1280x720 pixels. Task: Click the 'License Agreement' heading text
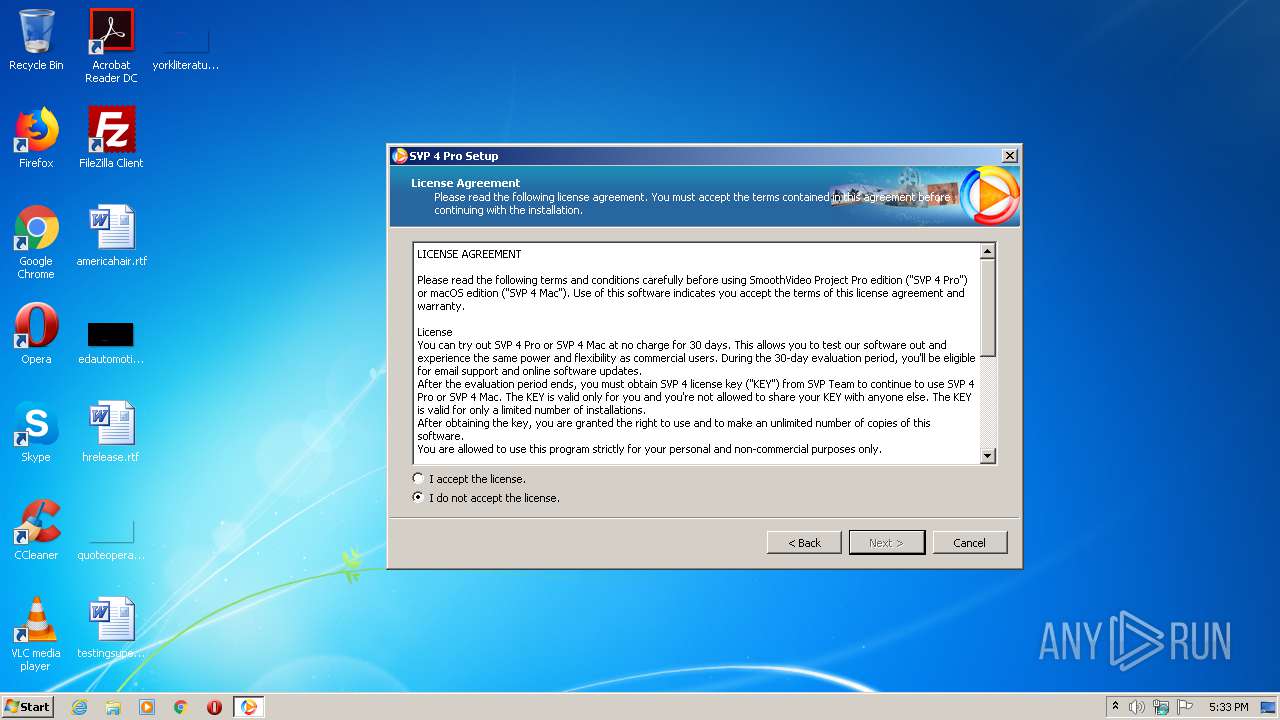465,183
